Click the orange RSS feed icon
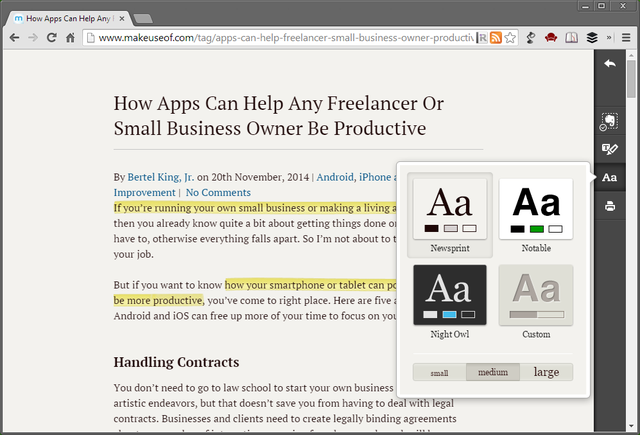Image resolution: width=640 pixels, height=435 pixels. pyautogui.click(x=495, y=38)
